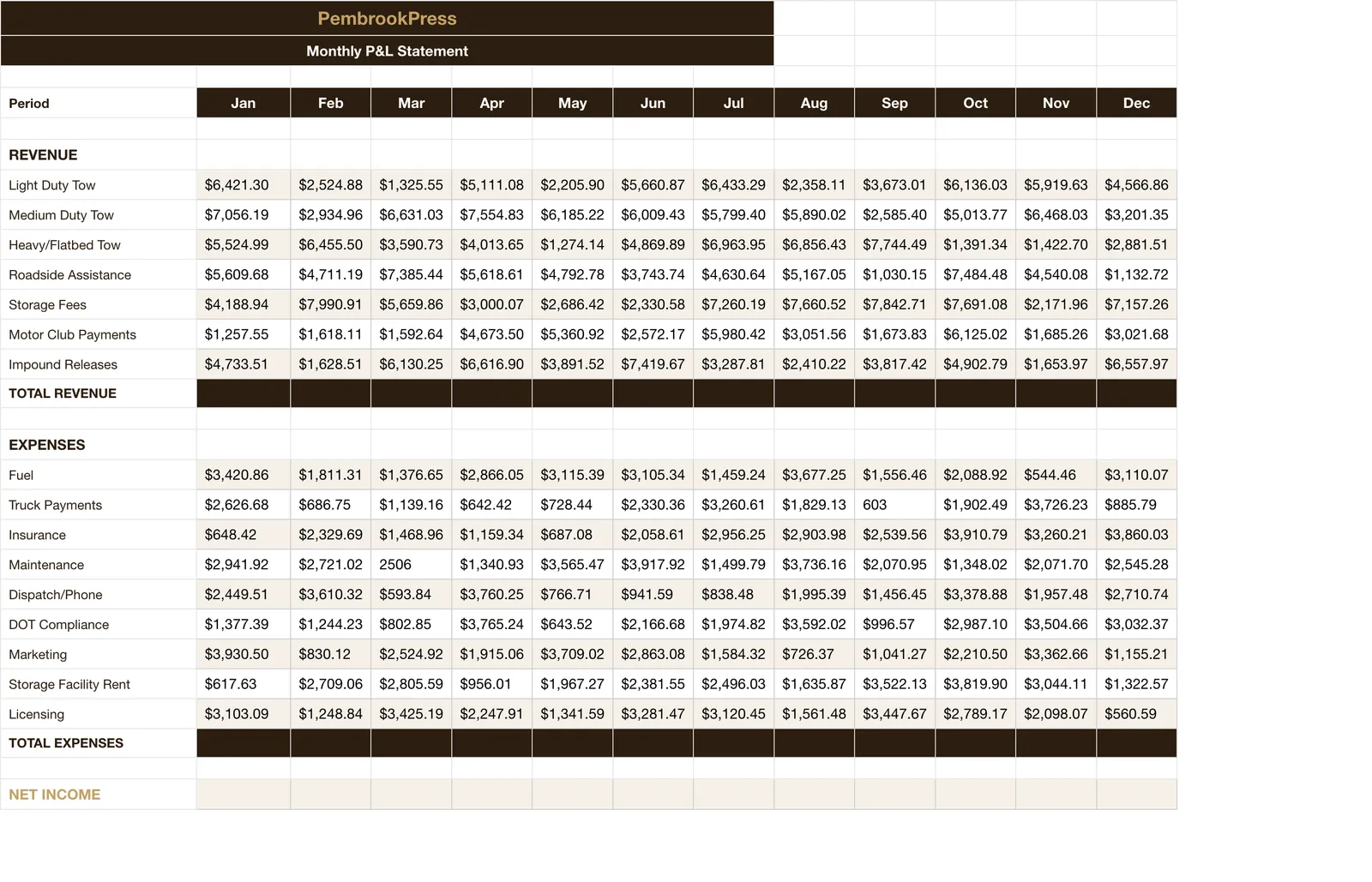
Task: Select the Dec column header
Action: [x=1136, y=103]
